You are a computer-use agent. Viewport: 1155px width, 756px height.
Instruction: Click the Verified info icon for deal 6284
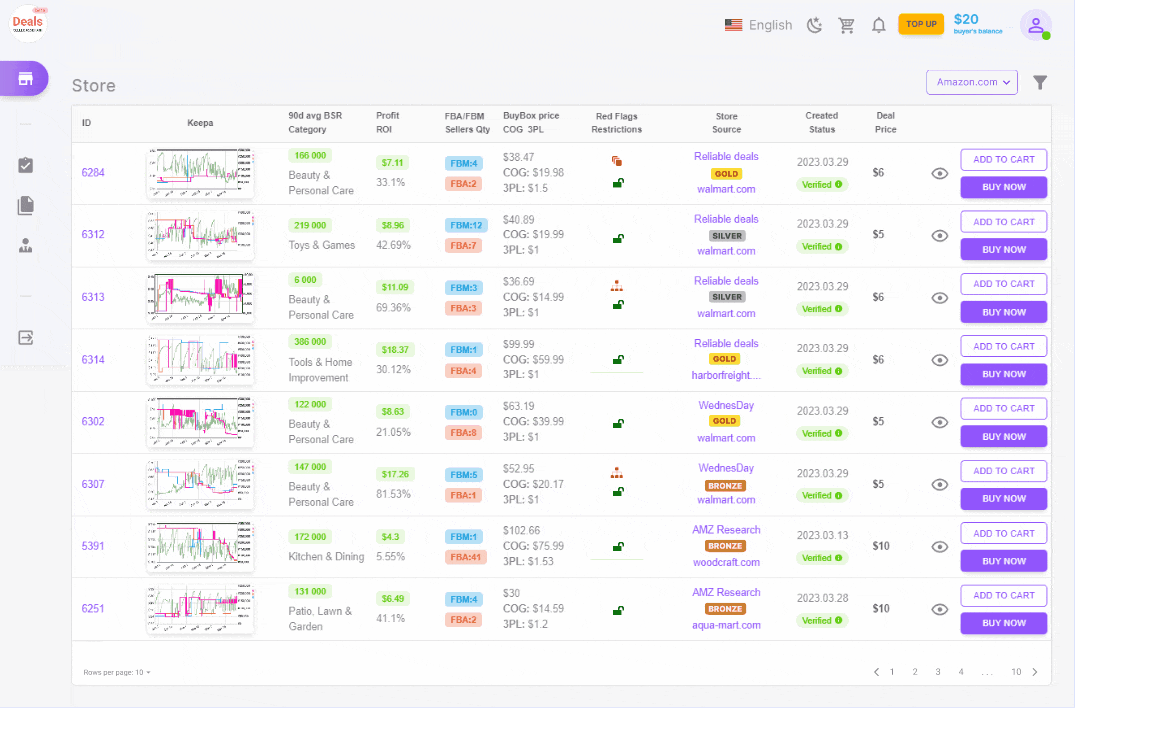(838, 184)
